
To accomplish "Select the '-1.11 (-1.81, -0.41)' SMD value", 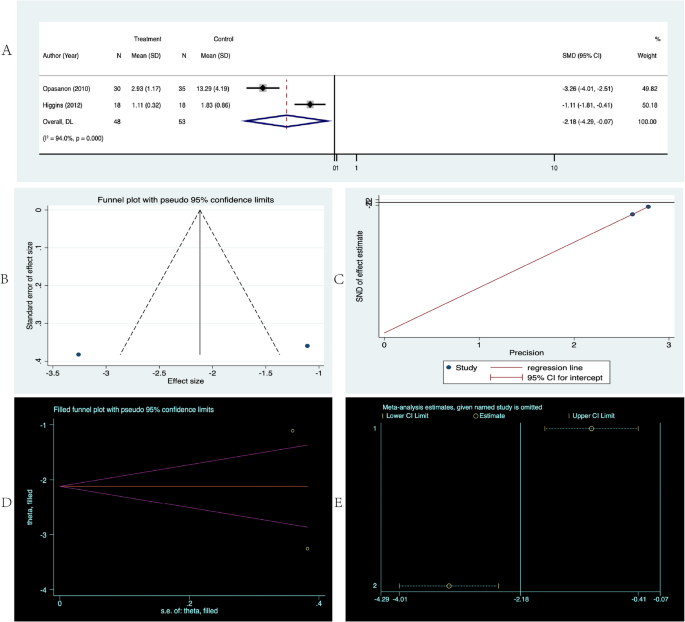I will [587, 105].
